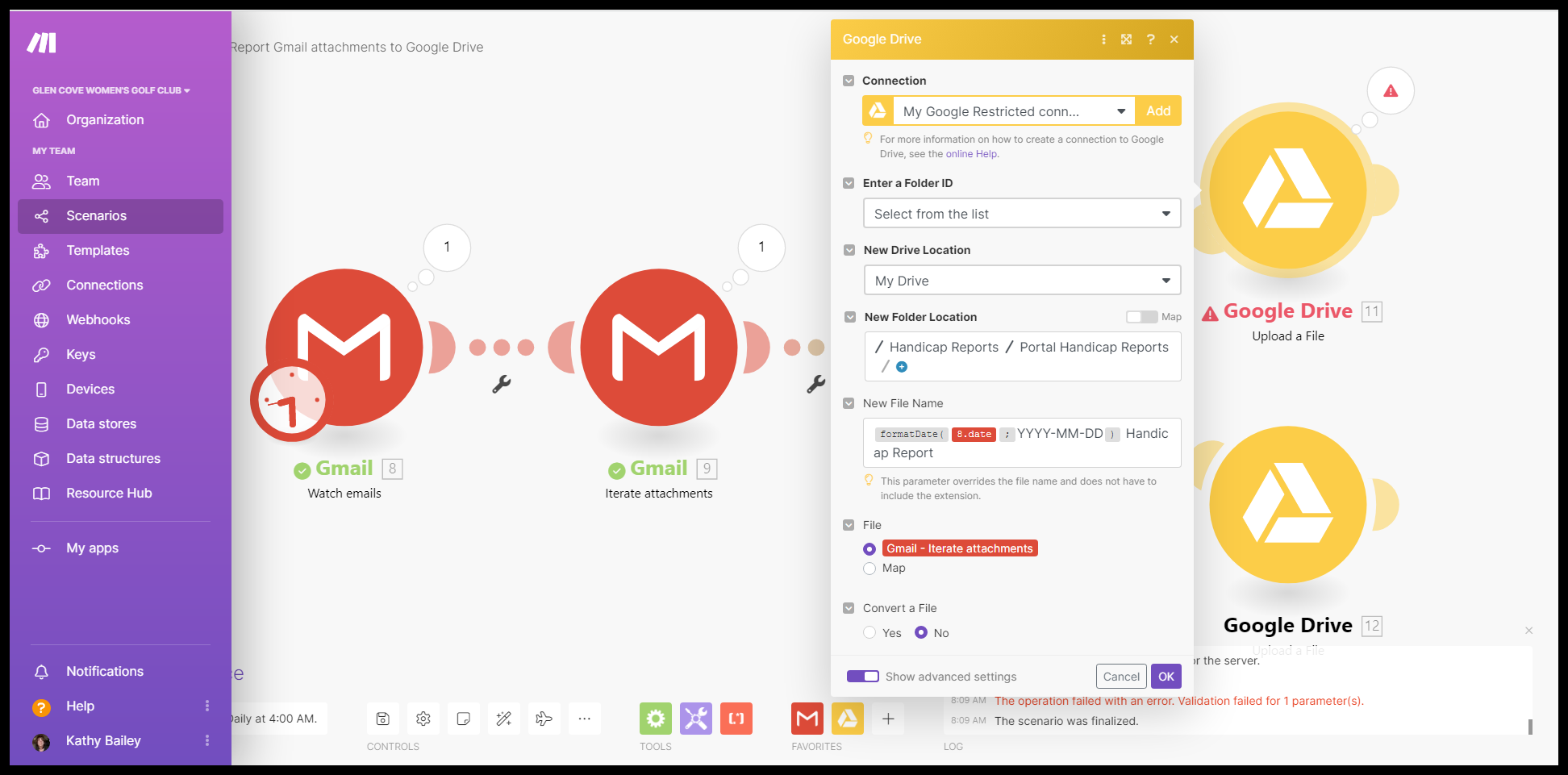
Task: Add a favorite with the plus icon
Action: pos(888,719)
